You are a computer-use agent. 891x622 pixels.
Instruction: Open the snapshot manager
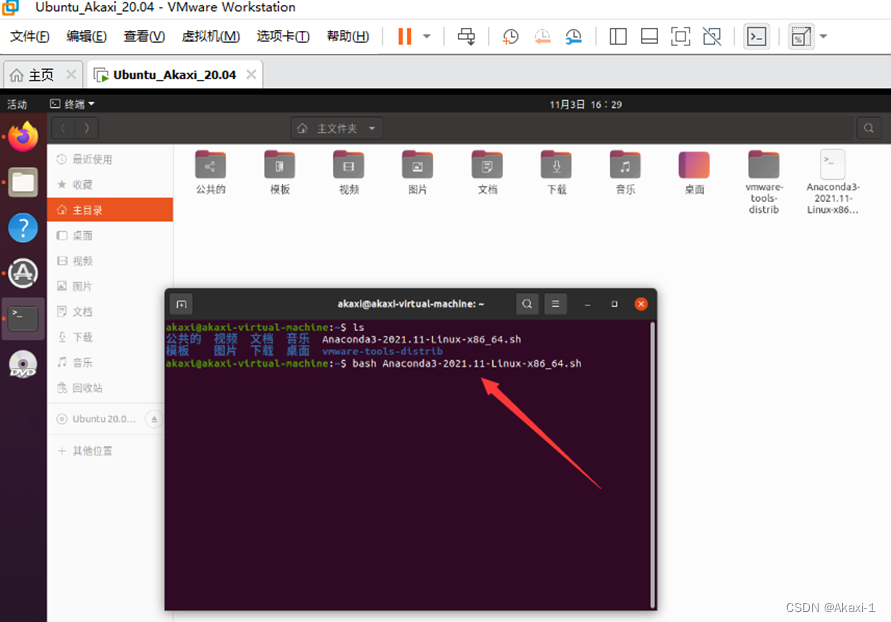coord(574,37)
